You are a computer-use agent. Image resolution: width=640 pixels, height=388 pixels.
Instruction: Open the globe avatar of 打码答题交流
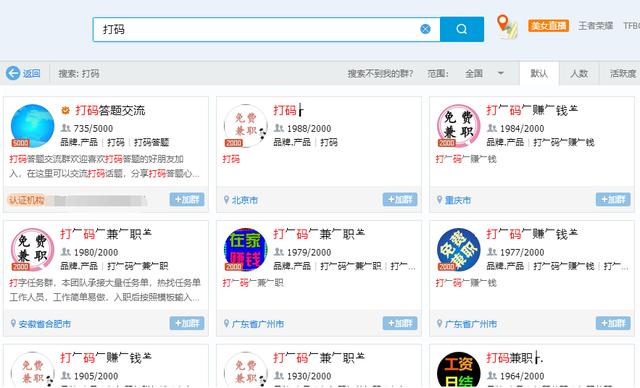coord(32,126)
